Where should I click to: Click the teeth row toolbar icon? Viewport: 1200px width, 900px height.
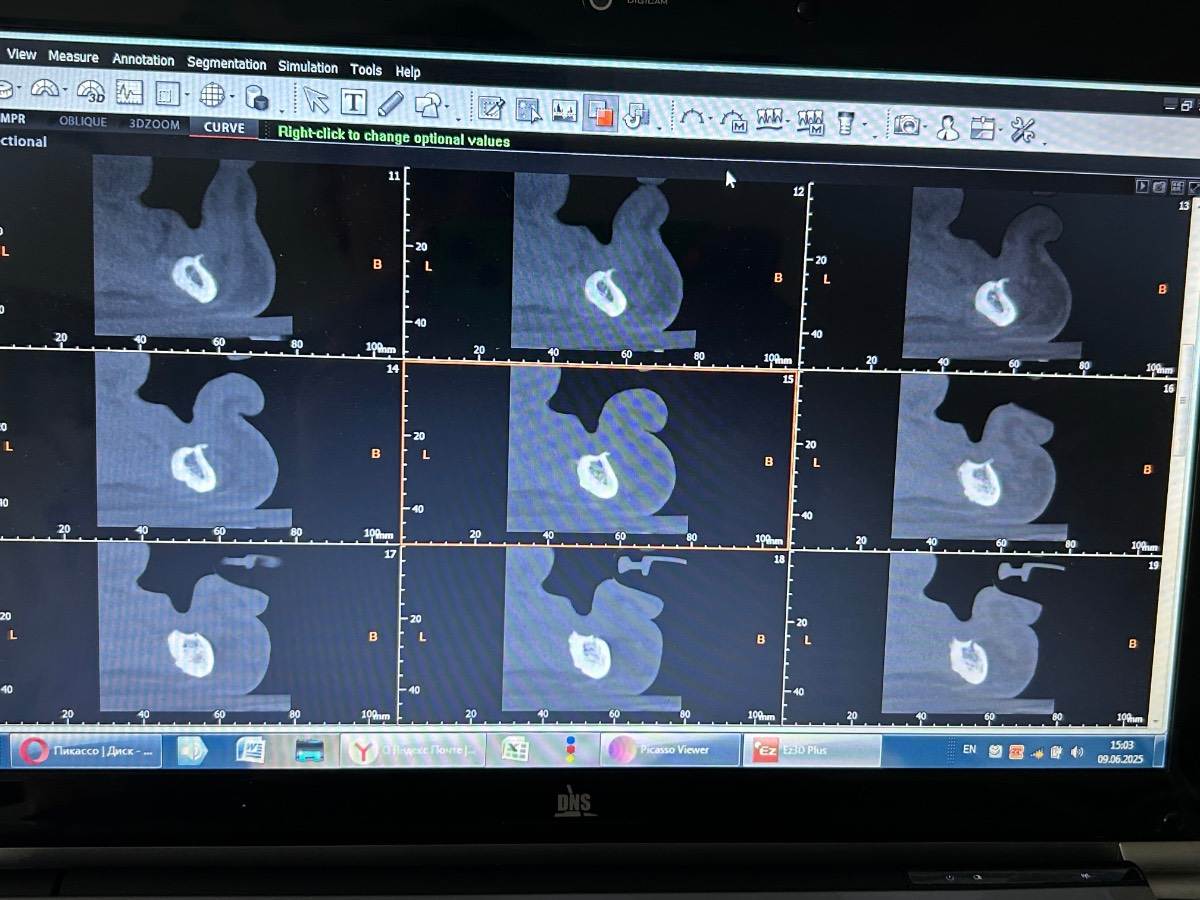click(x=768, y=121)
